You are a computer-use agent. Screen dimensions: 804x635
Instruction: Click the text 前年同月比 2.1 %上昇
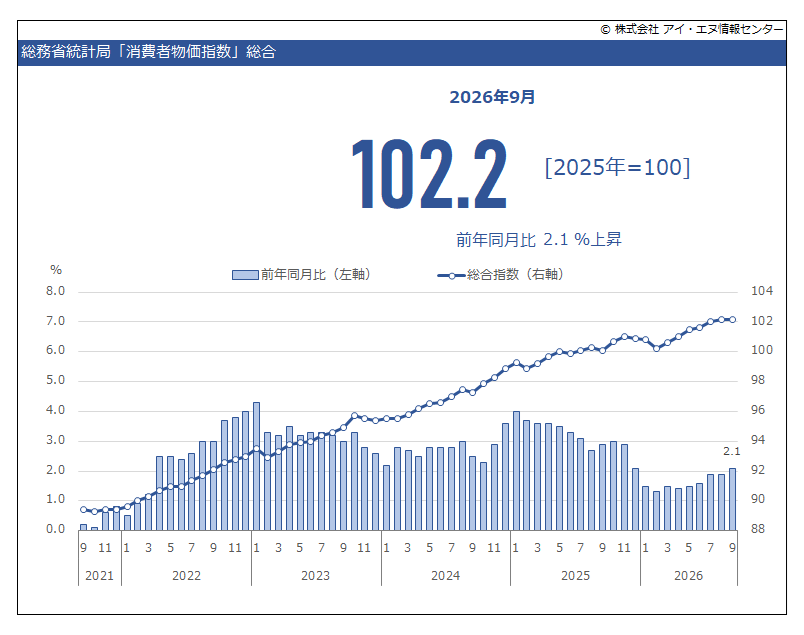[539, 240]
